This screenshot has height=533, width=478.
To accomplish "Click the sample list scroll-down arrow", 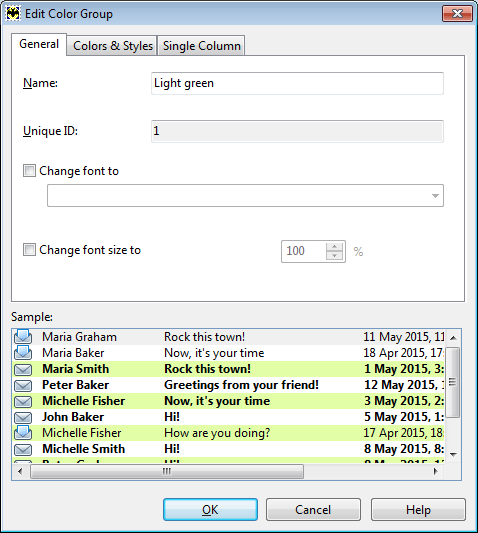I will pos(453,454).
